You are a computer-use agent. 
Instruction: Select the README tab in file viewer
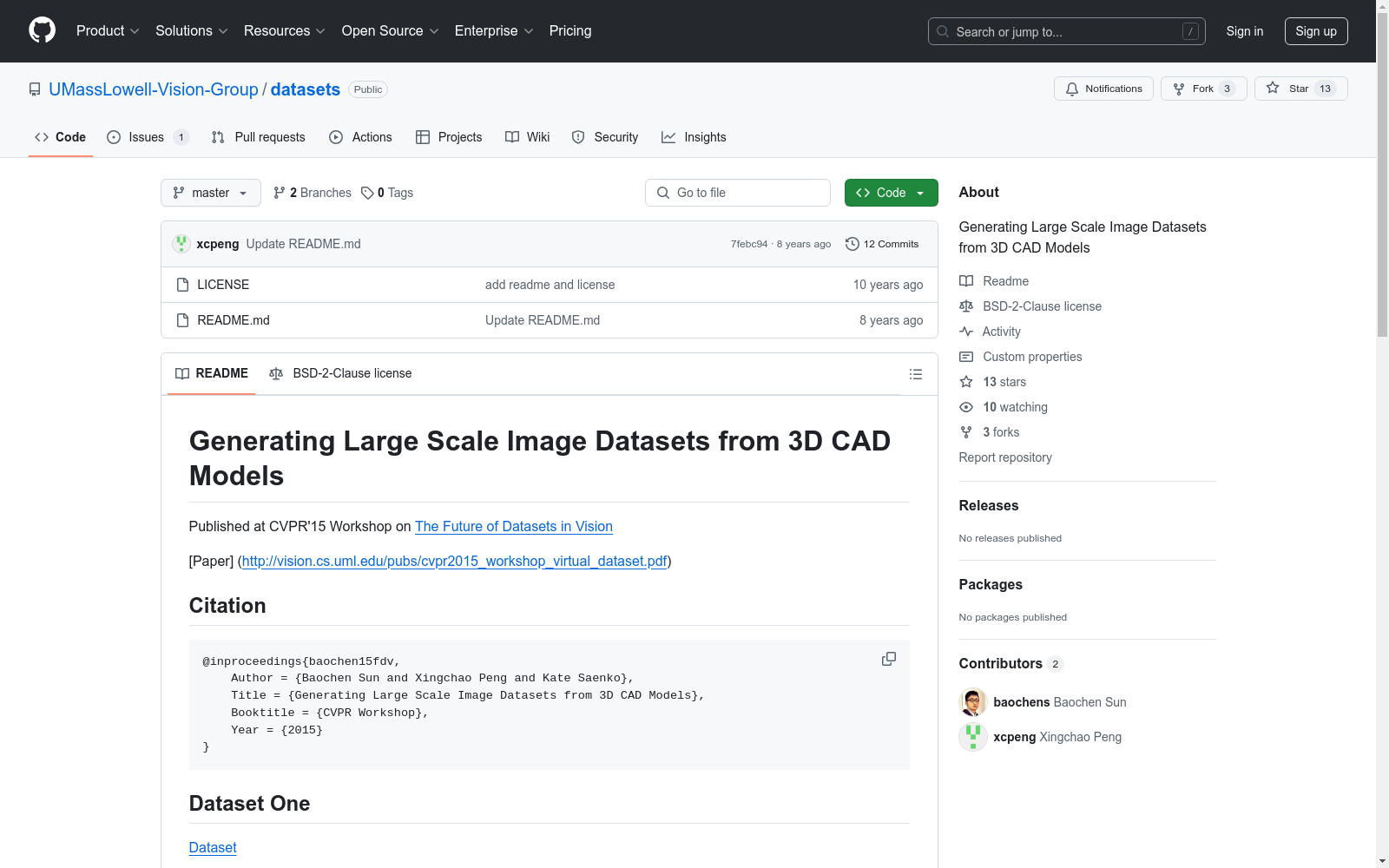pyautogui.click(x=212, y=373)
